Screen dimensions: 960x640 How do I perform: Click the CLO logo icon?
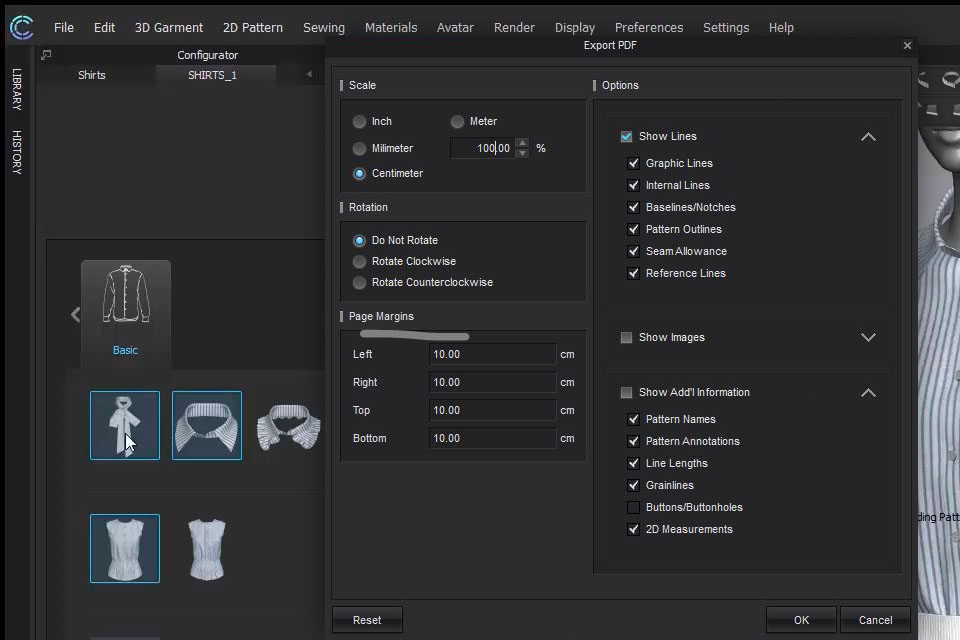tap(21, 28)
